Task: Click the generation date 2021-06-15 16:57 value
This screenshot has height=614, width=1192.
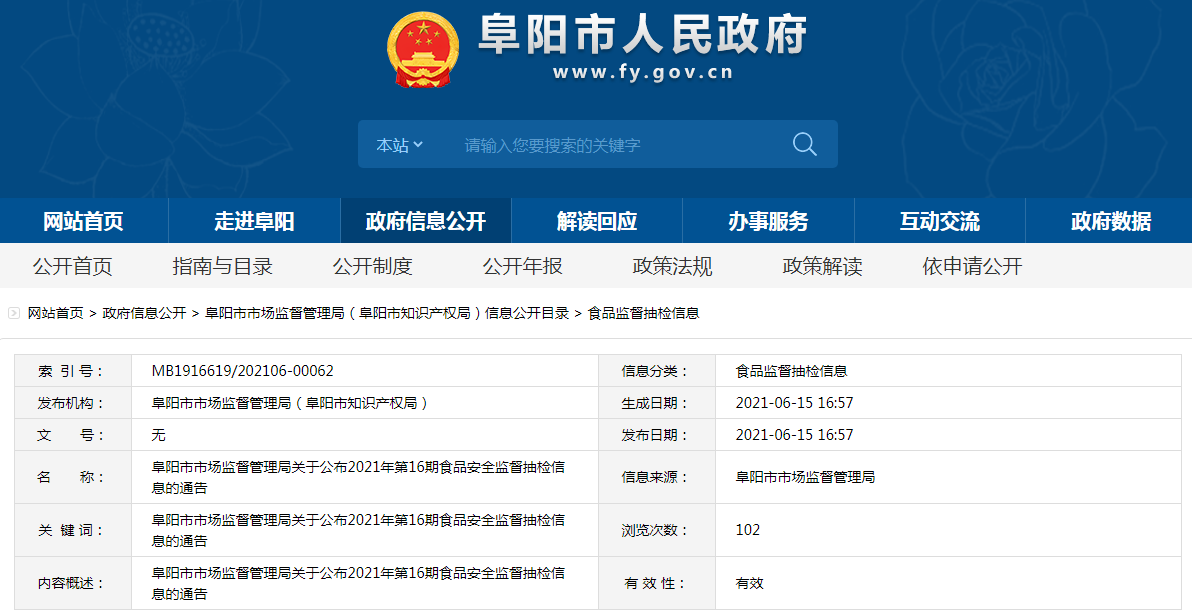Action: (794, 404)
